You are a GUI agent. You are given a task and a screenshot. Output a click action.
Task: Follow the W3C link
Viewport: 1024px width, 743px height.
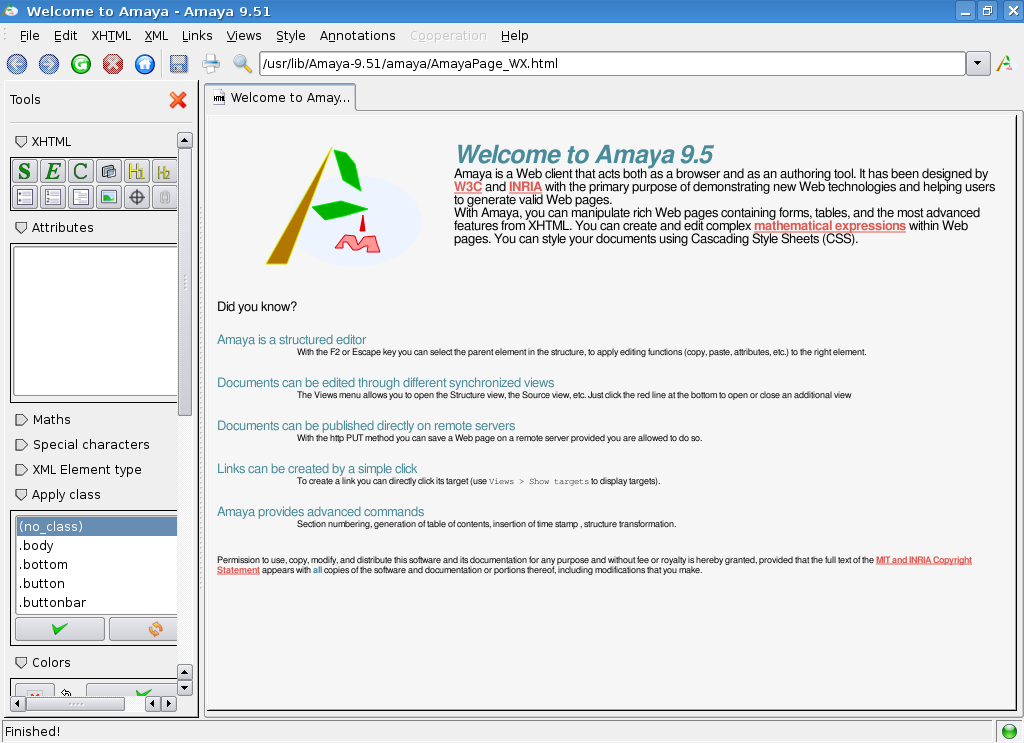[468, 187]
